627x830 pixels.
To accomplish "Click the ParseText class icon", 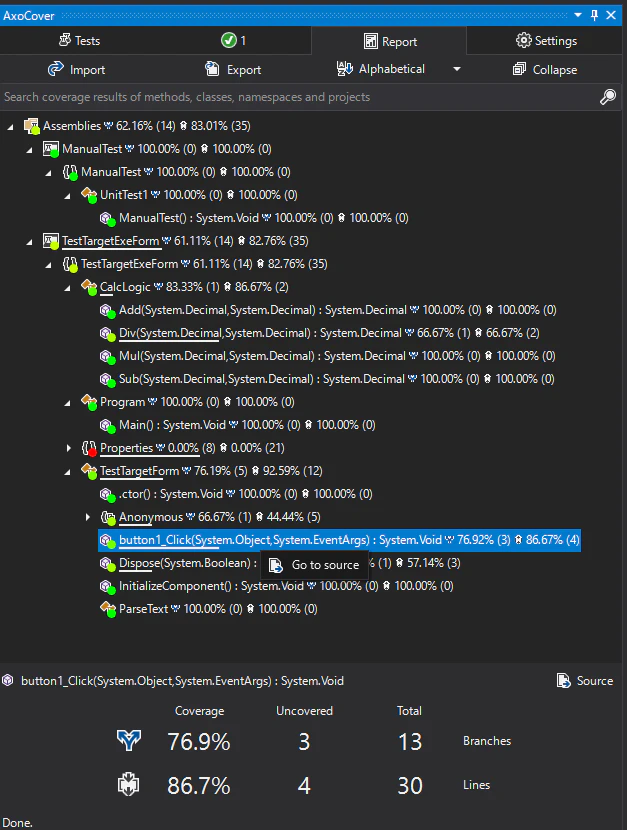I will [107, 609].
